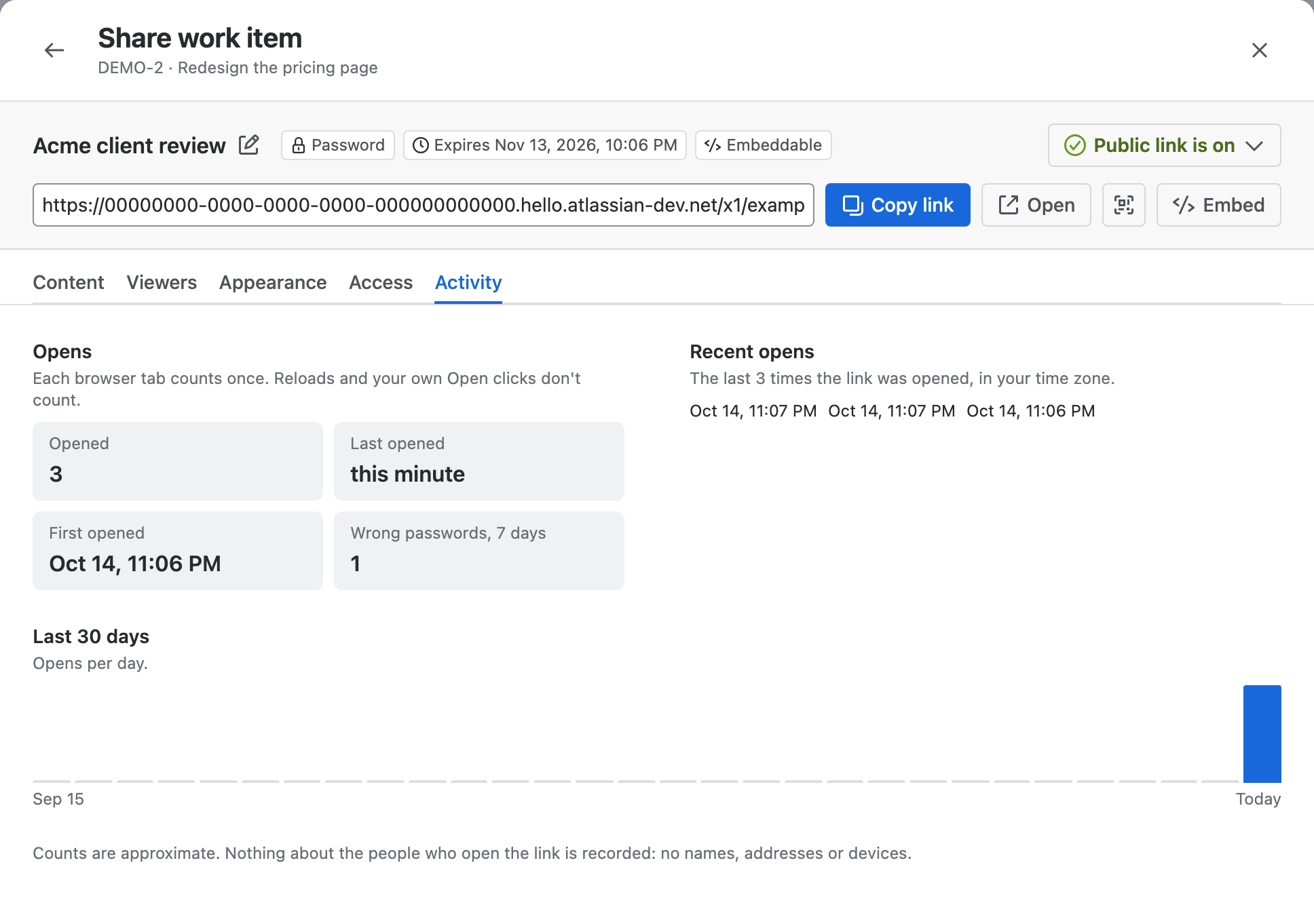Image resolution: width=1314 pixels, height=924 pixels.
Task: Click the Expires Nov 13, 2026 badge
Action: point(545,145)
